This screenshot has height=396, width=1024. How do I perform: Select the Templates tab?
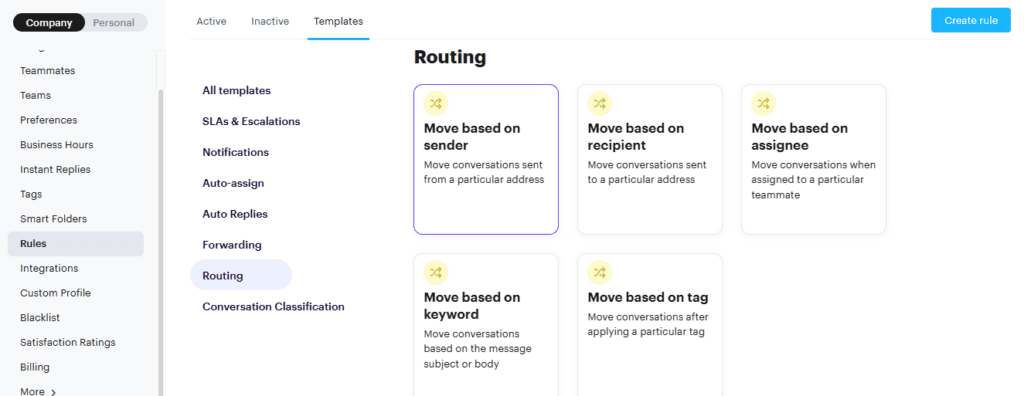tap(338, 21)
